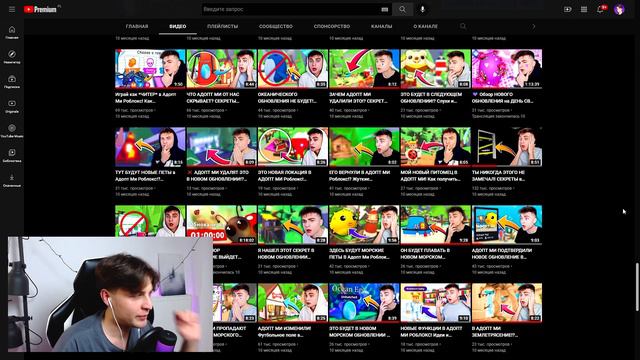Open thumbnail of 'АДОПТ МИ ПОДТВЕРДИЛИ НОВОЕ ОБНОВЛЕНИЕ' video

tap(507, 224)
